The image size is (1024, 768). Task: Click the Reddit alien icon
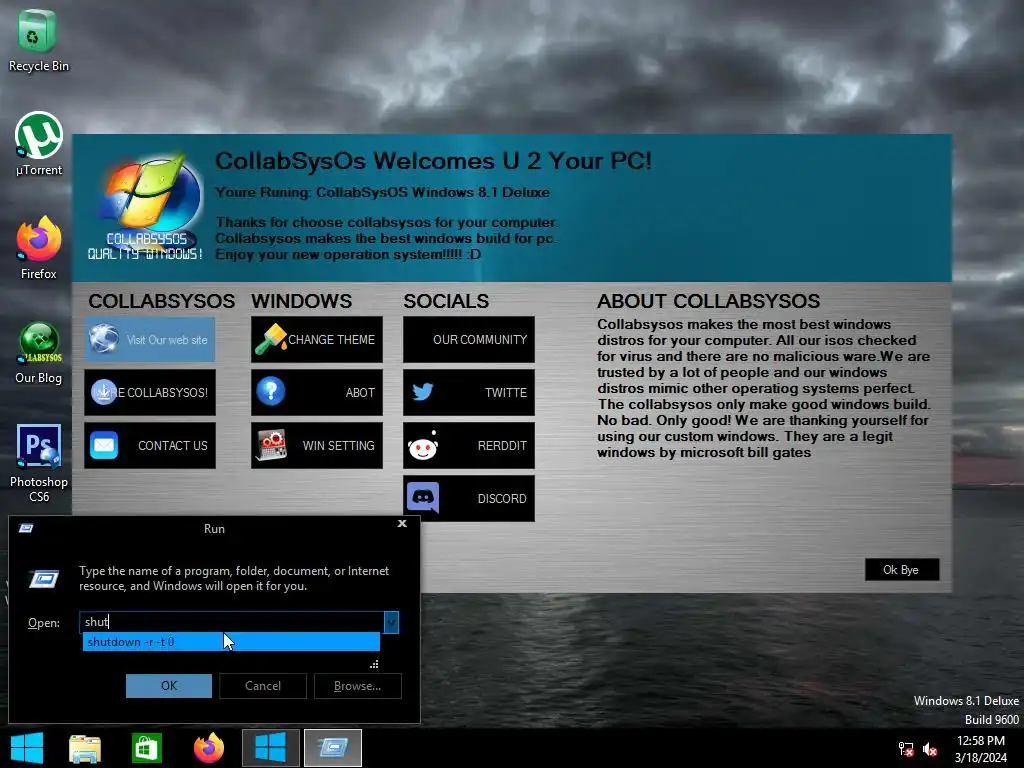tap(423, 446)
